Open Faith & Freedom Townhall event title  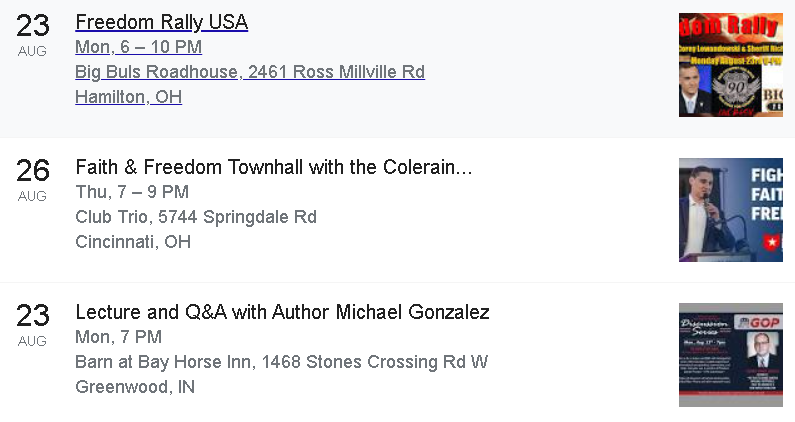coord(274,167)
